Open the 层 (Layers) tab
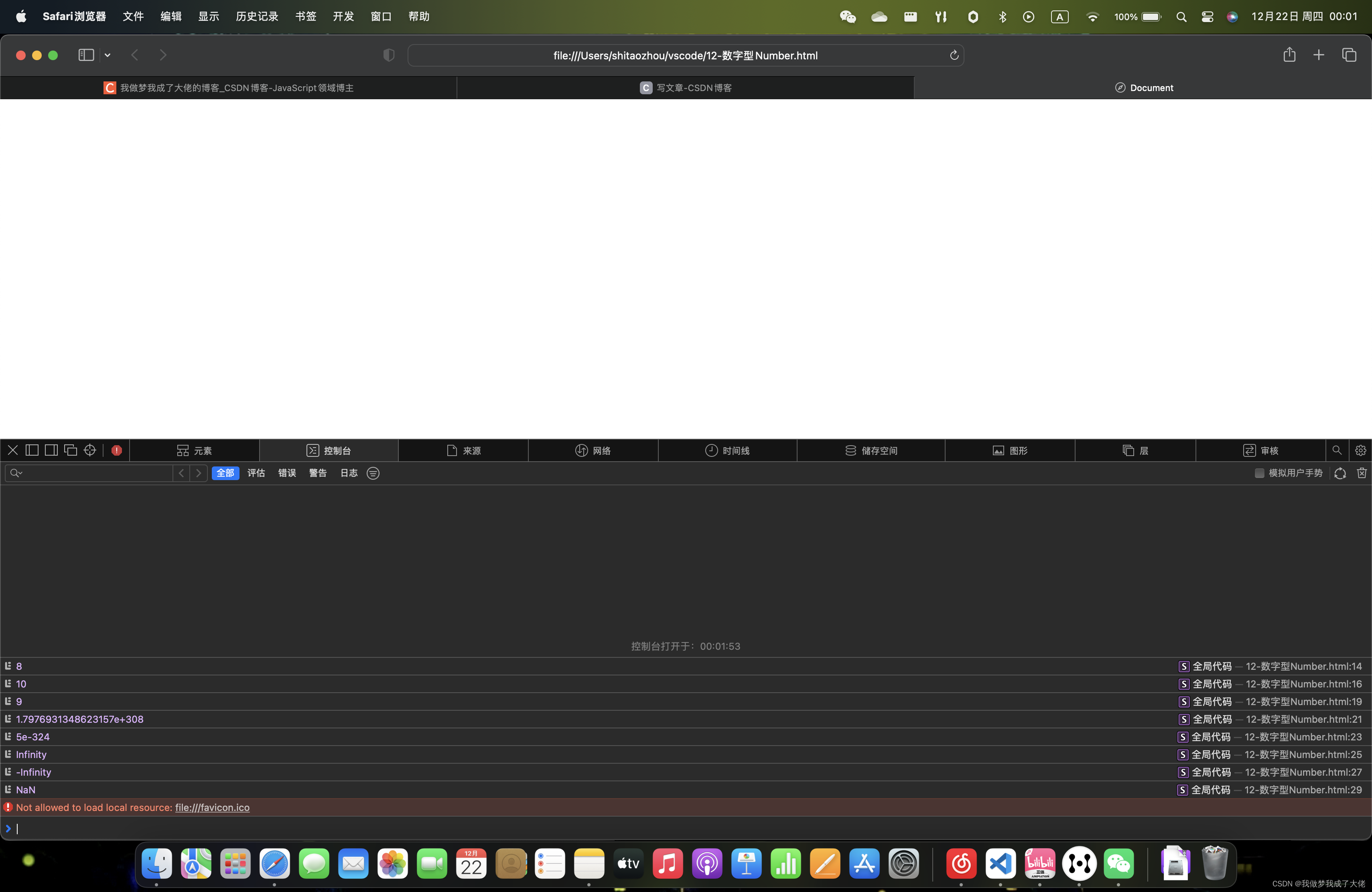 click(1136, 450)
